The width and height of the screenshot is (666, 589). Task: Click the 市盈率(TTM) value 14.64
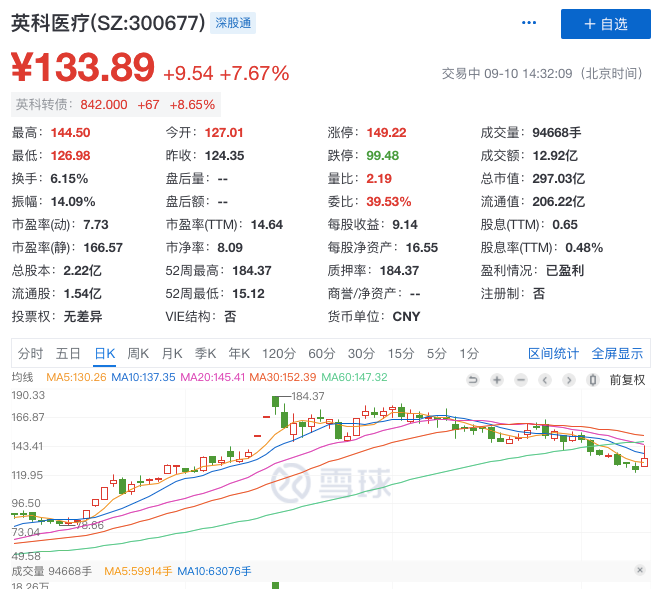(x=267, y=224)
